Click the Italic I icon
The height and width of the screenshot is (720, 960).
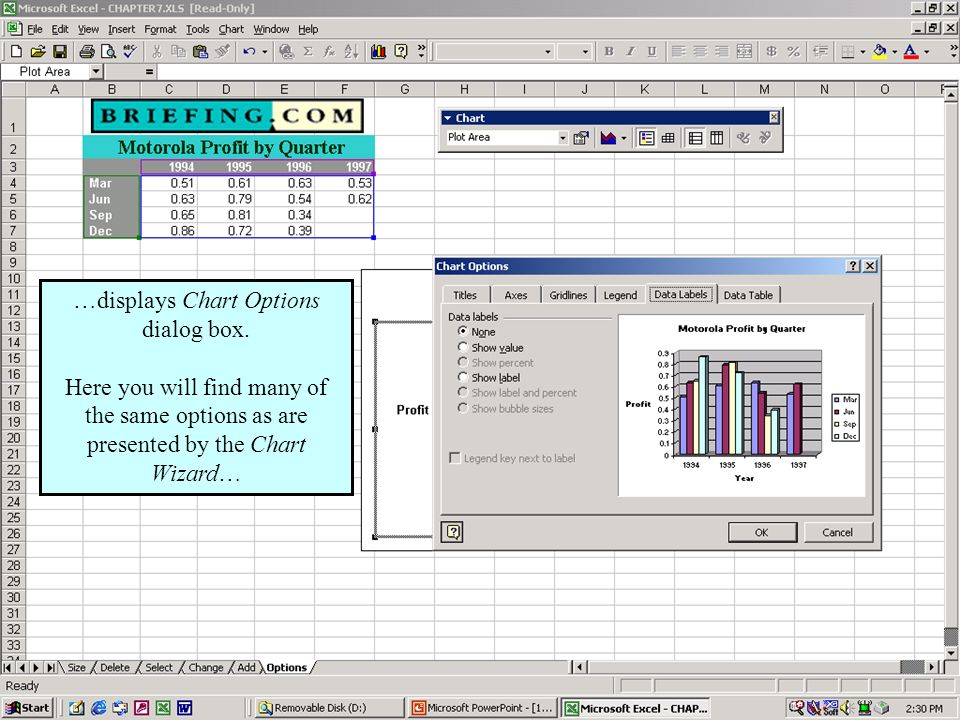coord(630,51)
